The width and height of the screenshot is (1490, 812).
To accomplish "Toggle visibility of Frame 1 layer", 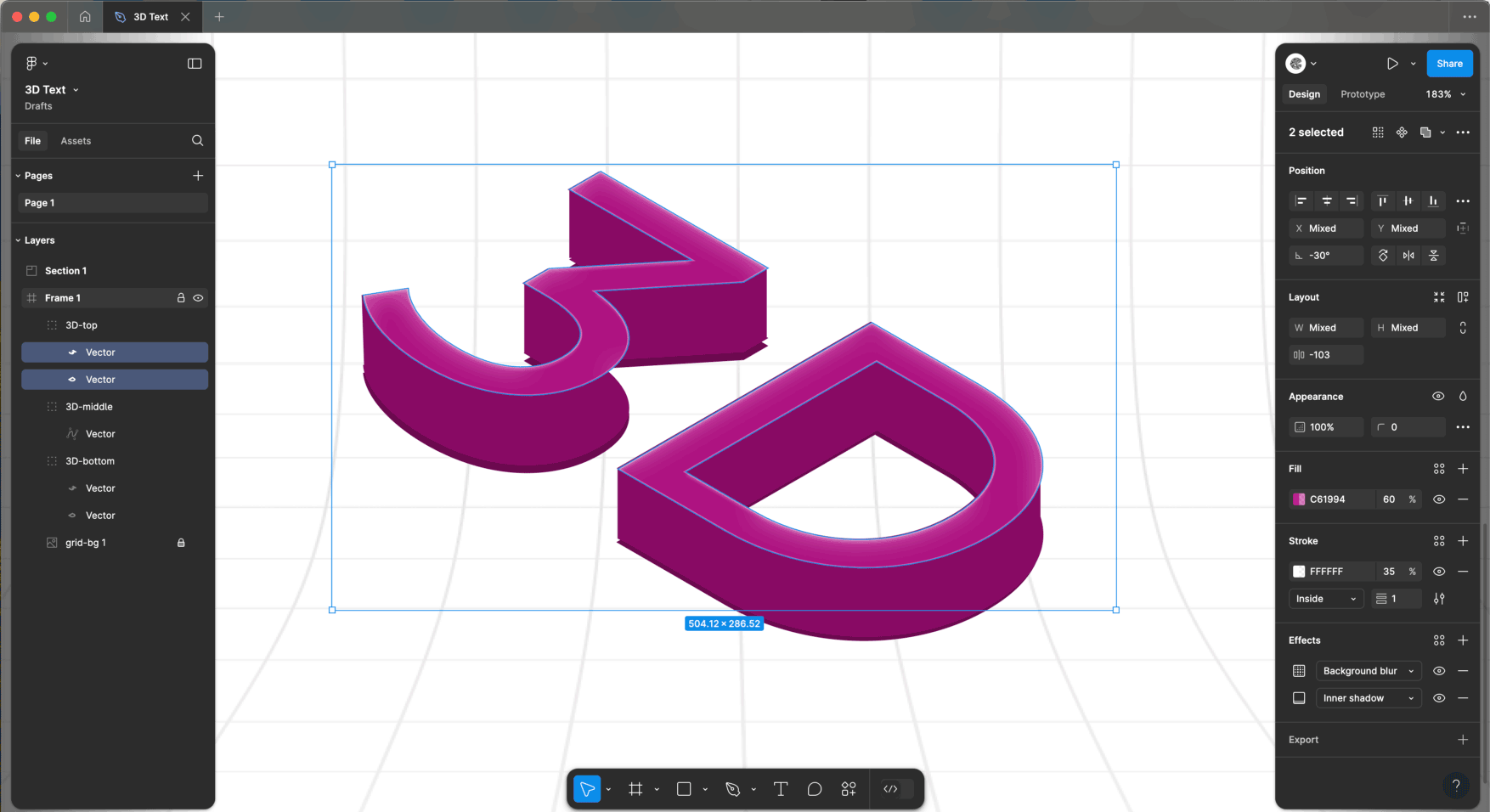I will tap(198, 298).
